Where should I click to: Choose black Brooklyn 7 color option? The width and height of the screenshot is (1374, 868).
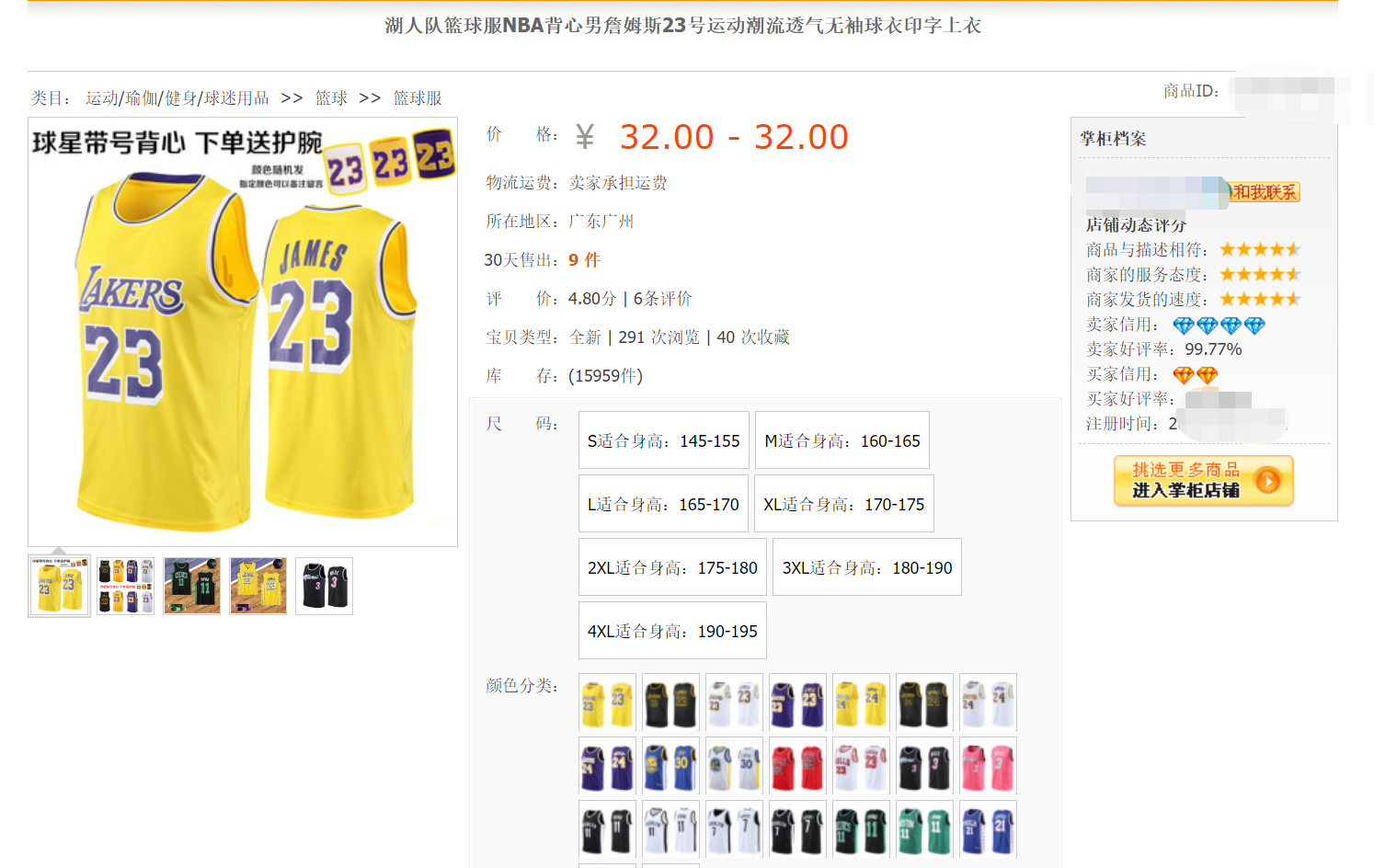[797, 829]
